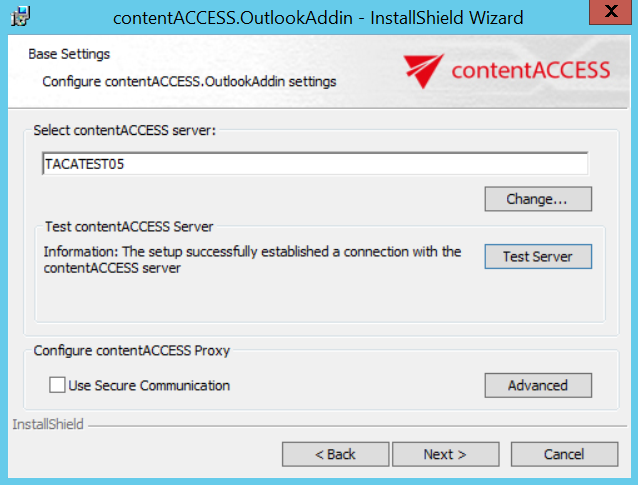Open the Change... server selection dialog

(537, 199)
